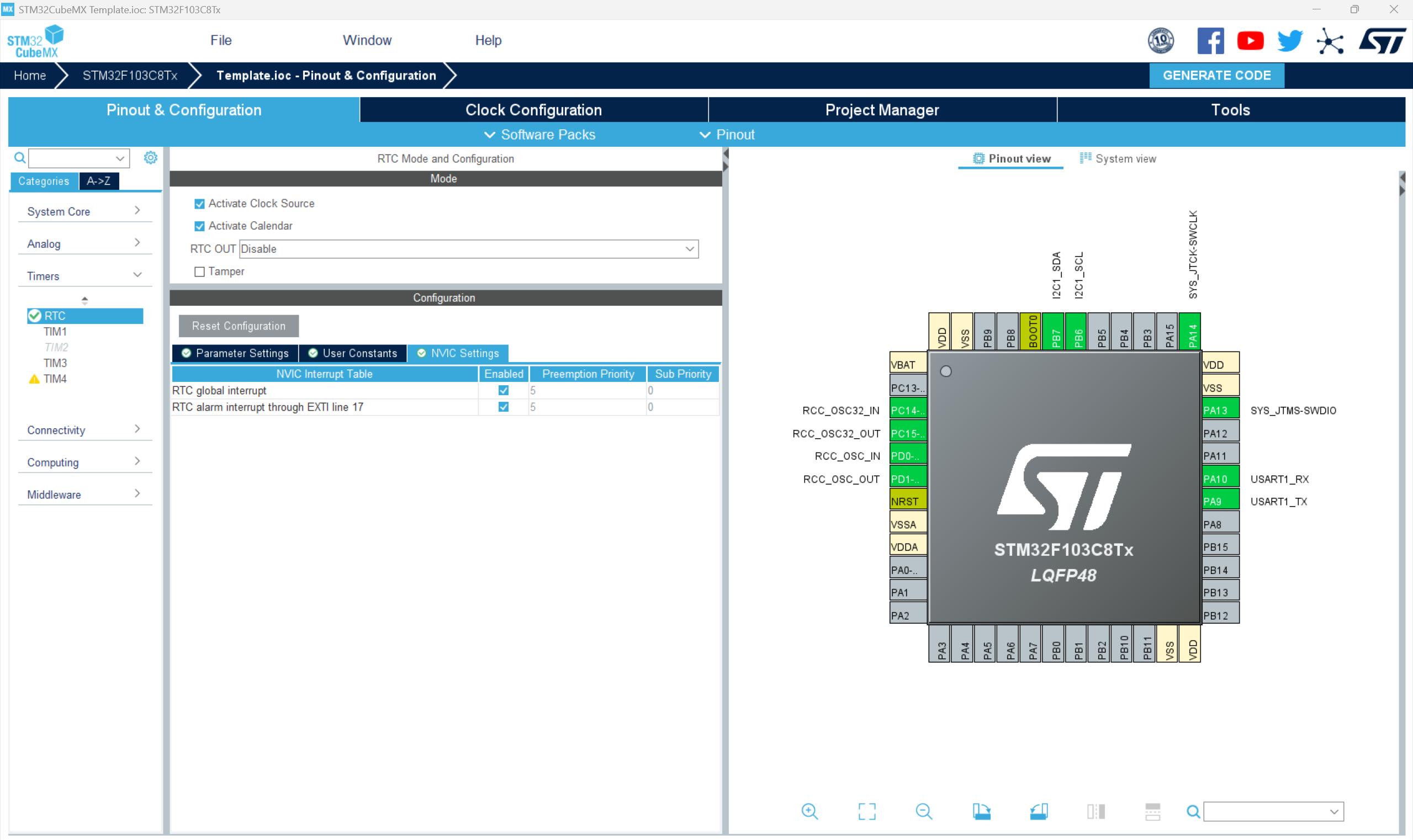This screenshot has height=840, width=1413.
Task: Uncheck Activate Clock Source checkbox
Action: tap(199, 204)
